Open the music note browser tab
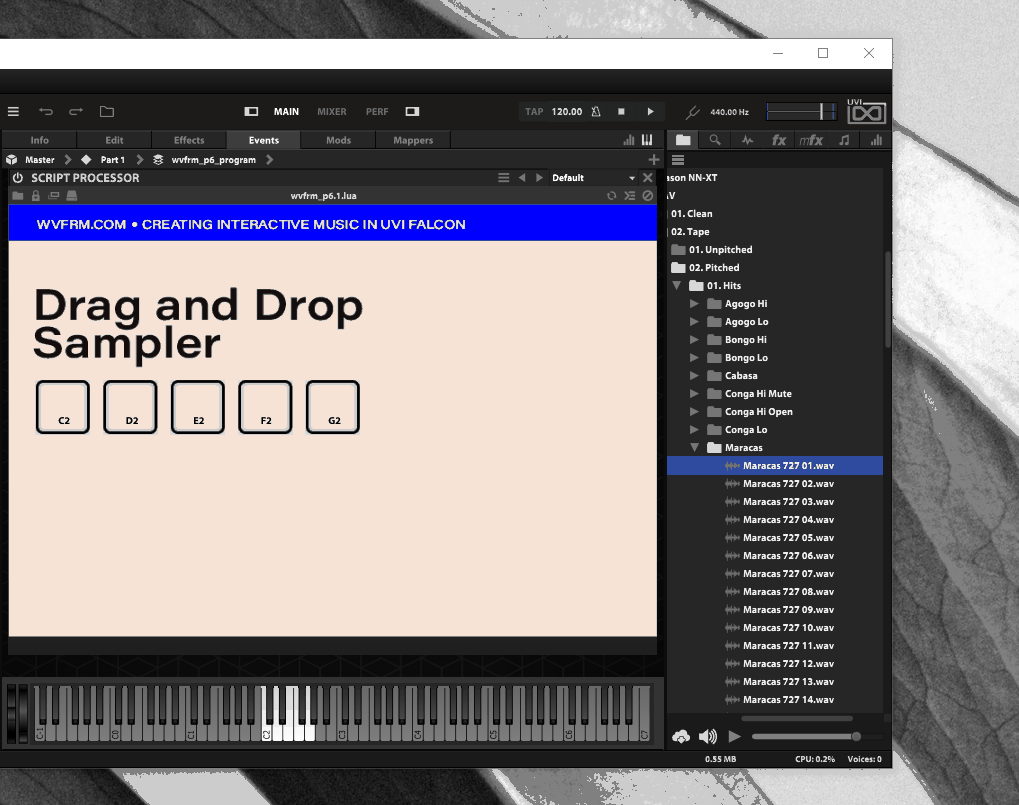This screenshot has width=1019, height=805. (844, 140)
